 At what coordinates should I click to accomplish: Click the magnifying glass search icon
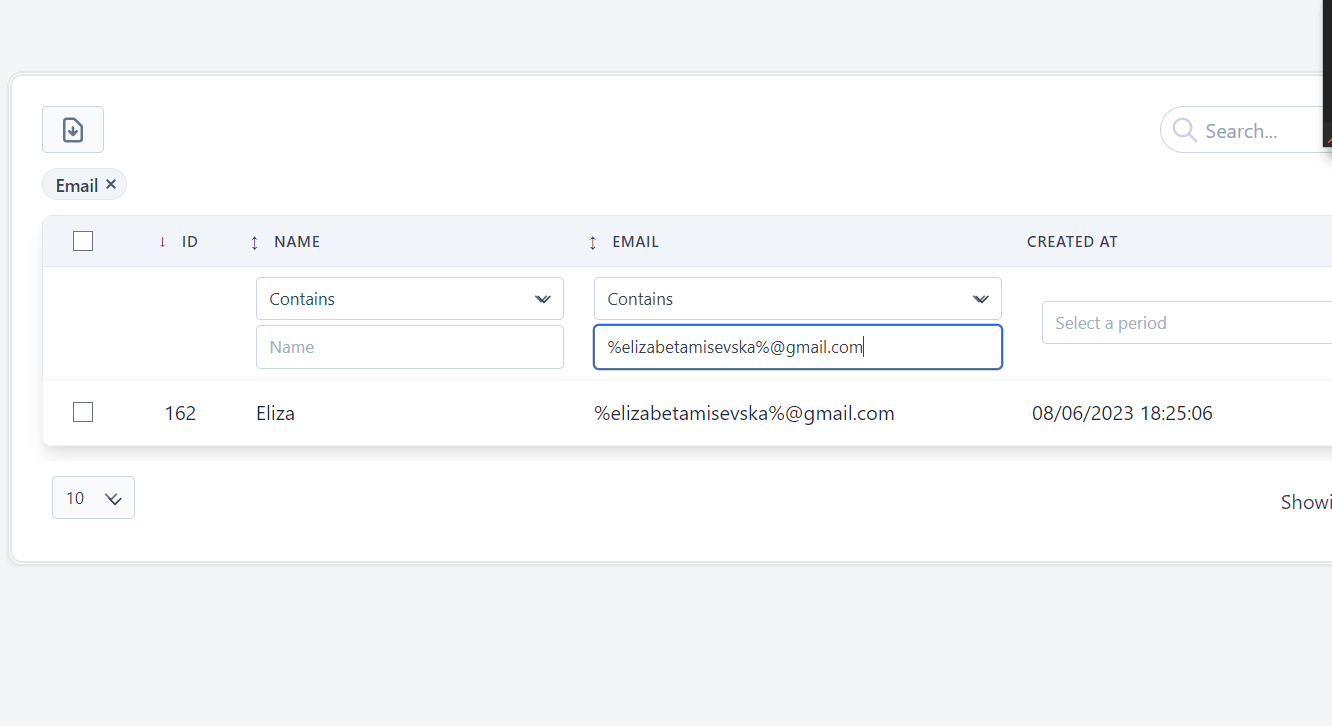(1184, 130)
